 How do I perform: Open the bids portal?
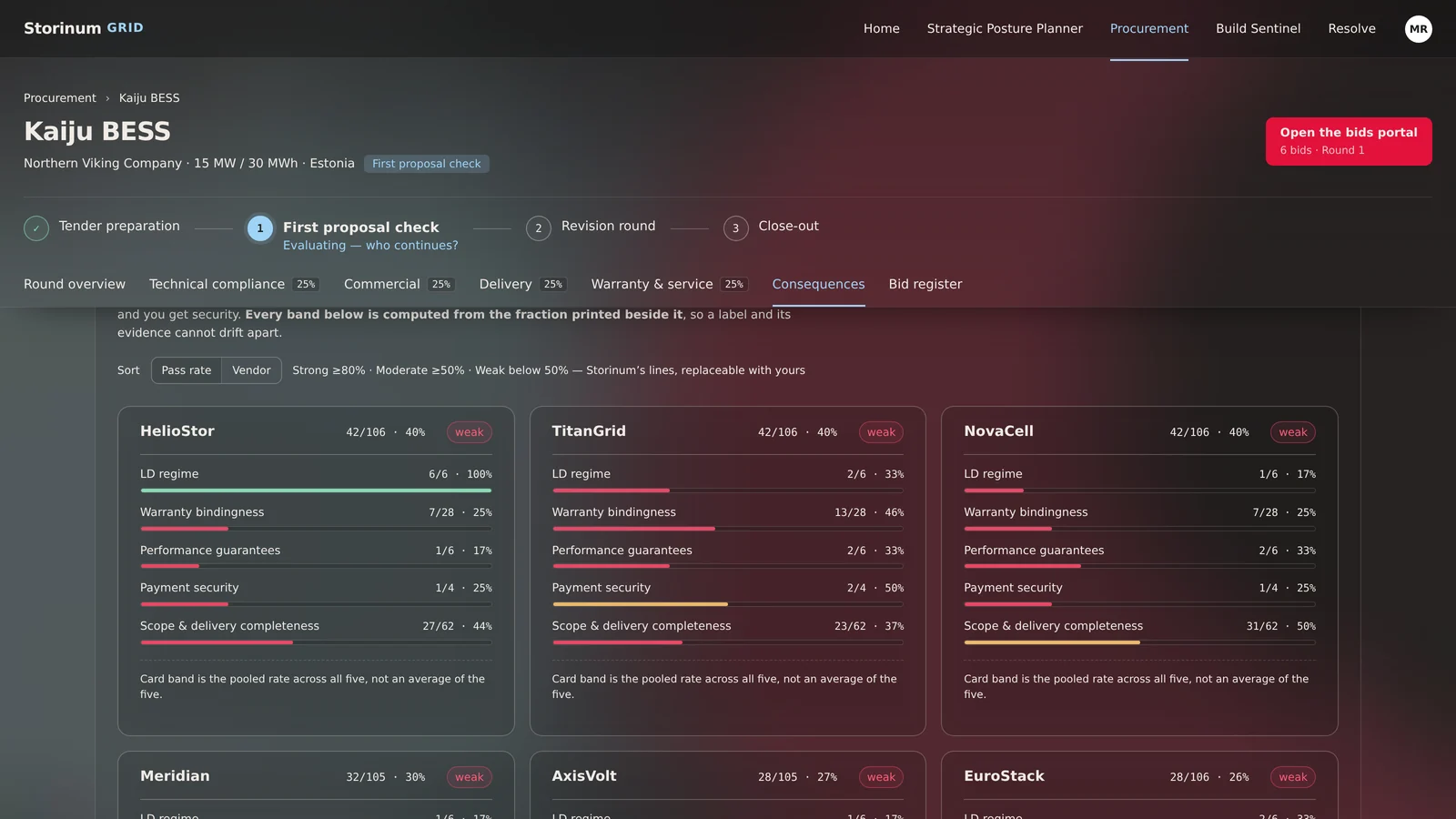tap(1349, 141)
